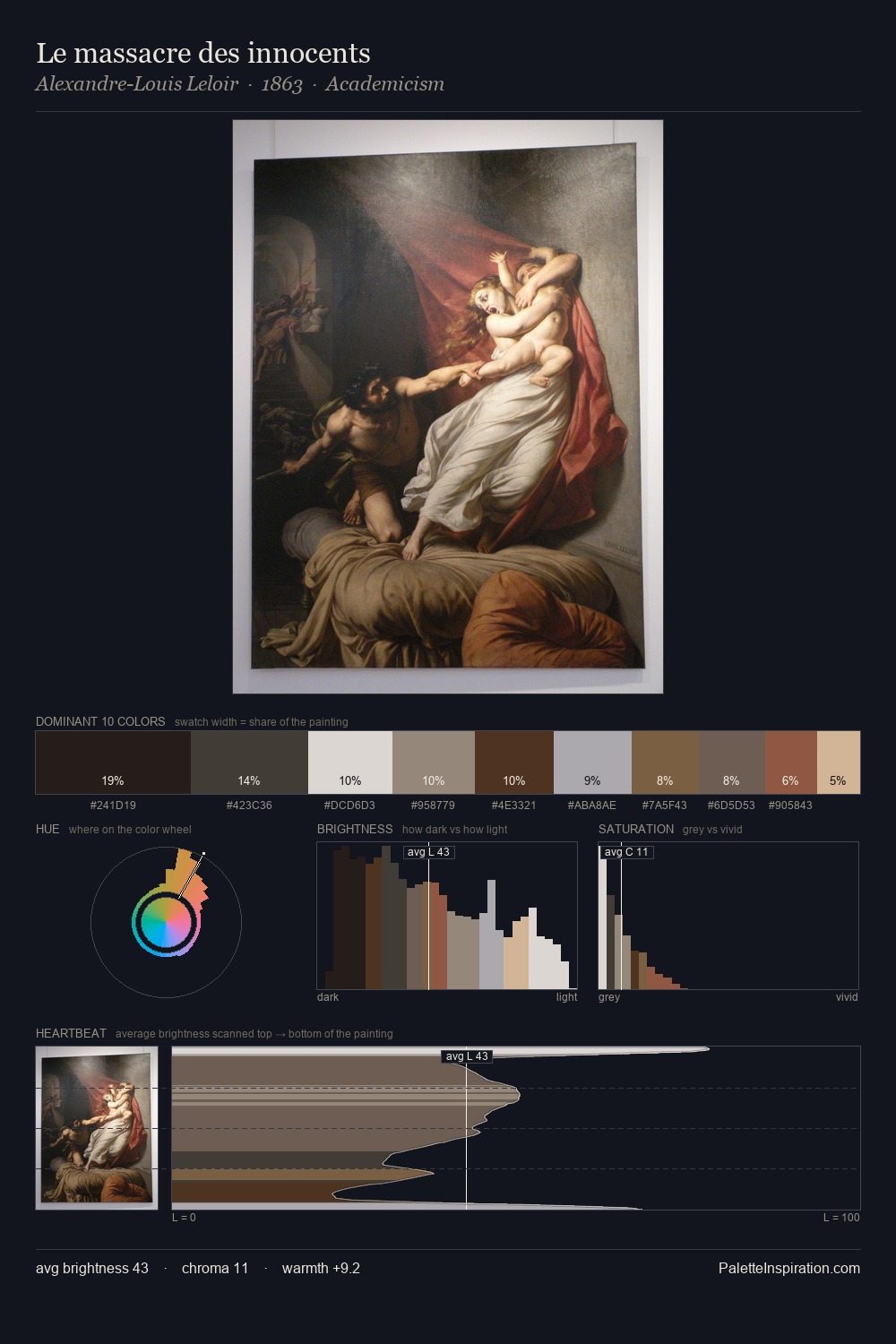Click the HEARTBEAT section heading
This screenshot has width=896, height=1344.
pyautogui.click(x=71, y=1033)
